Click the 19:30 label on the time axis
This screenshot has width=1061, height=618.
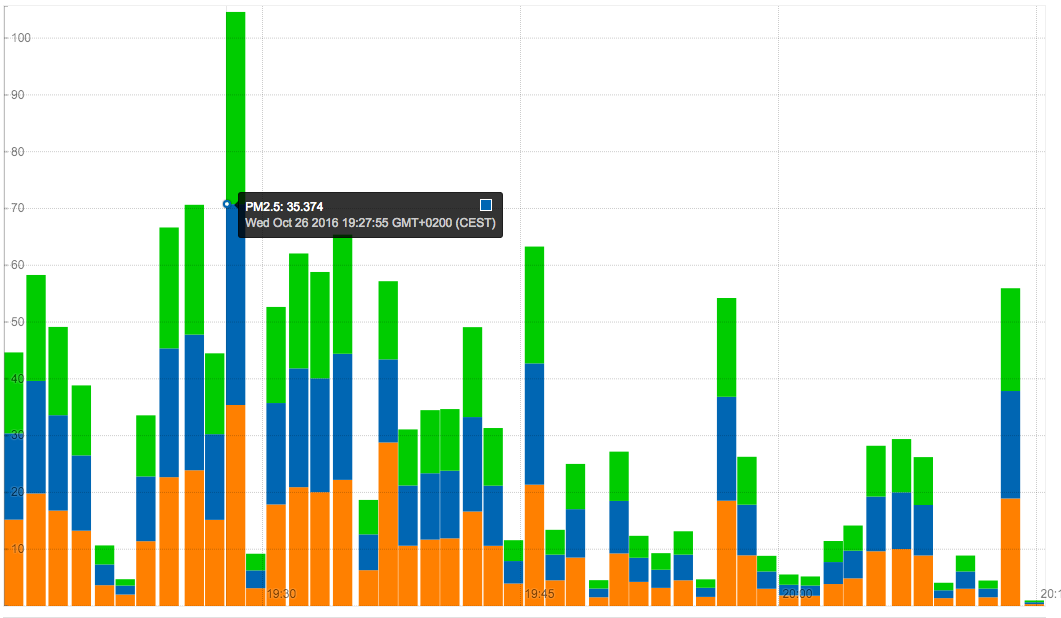280,594
